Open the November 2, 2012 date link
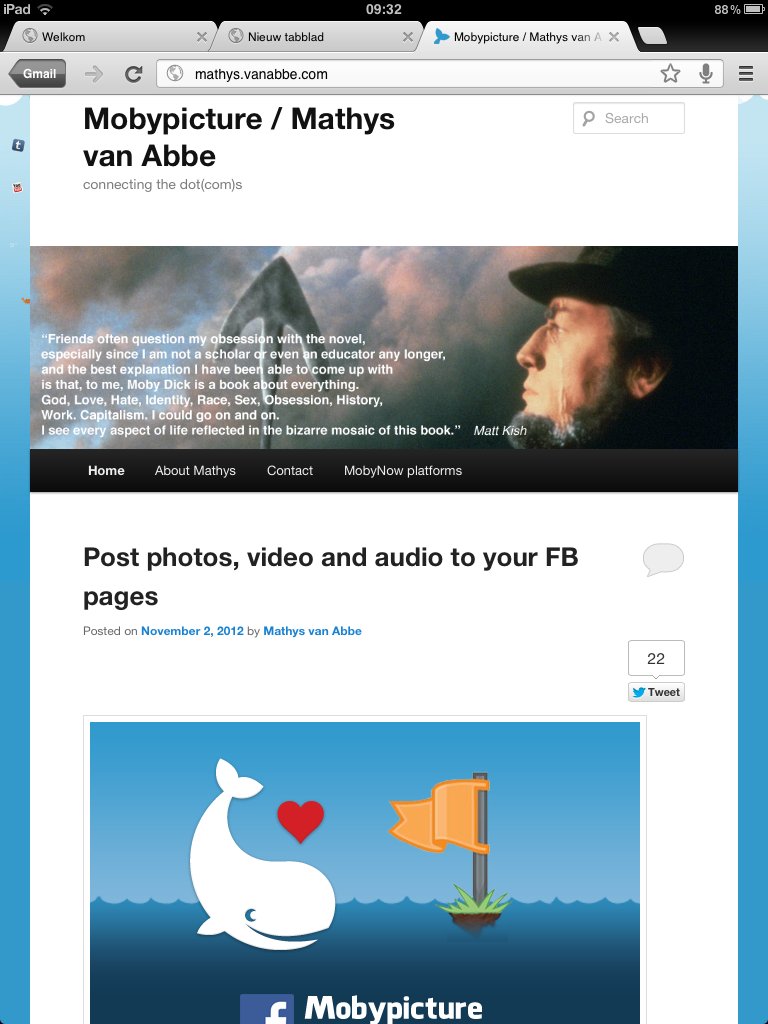Viewport: 768px width, 1024px height. pyautogui.click(x=192, y=631)
